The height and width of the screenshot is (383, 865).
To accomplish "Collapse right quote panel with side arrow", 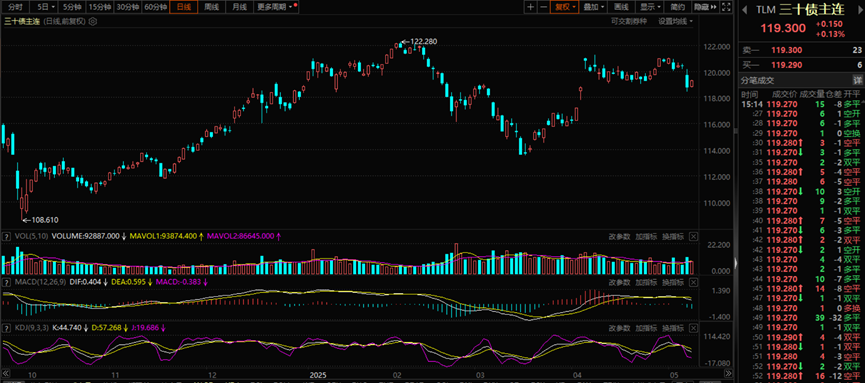I will pyautogui.click(x=736, y=262).
